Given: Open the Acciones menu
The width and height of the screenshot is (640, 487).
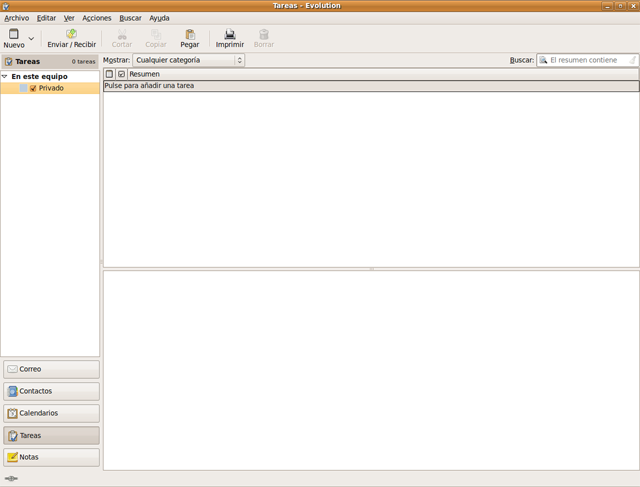Looking at the screenshot, I should coord(97,18).
